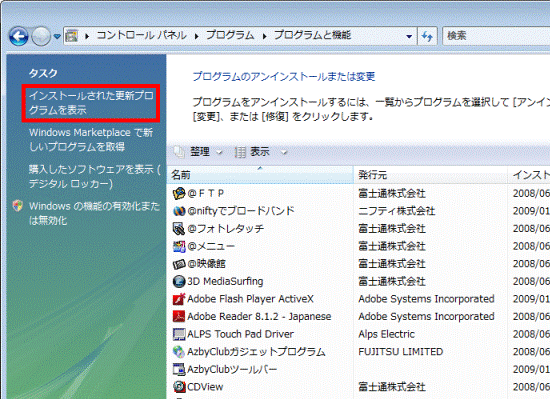The image size is (550, 399).
Task: Click publisher FUJITSU LIMITED in the list
Action: click(x=401, y=352)
